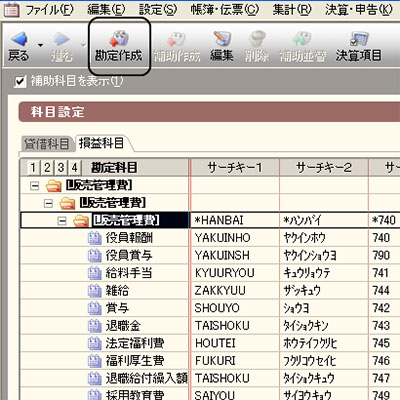Click the *HANBAI search key cell
Screen dimensions: 400x400
(x=235, y=220)
